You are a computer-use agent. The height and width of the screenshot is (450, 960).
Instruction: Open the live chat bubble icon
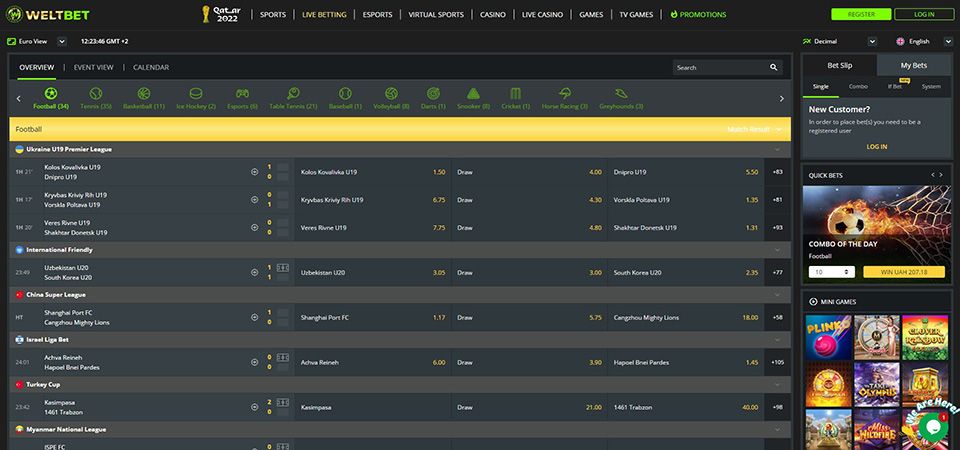pyautogui.click(x=933, y=427)
